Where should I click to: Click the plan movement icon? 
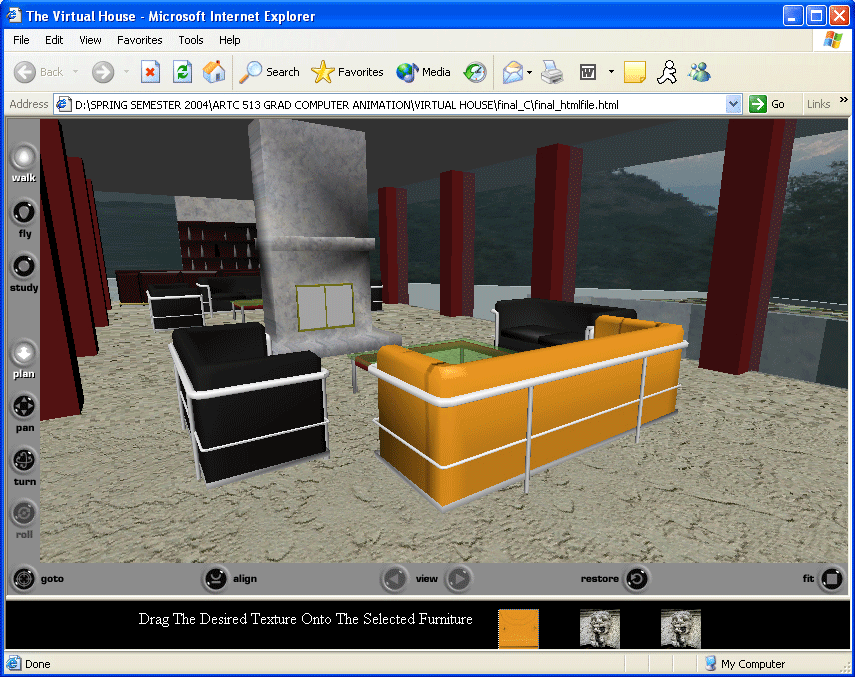pyautogui.click(x=23, y=353)
